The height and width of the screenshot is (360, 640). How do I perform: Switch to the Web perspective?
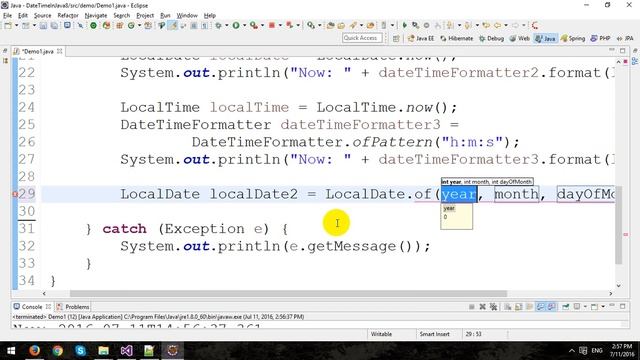(520, 38)
